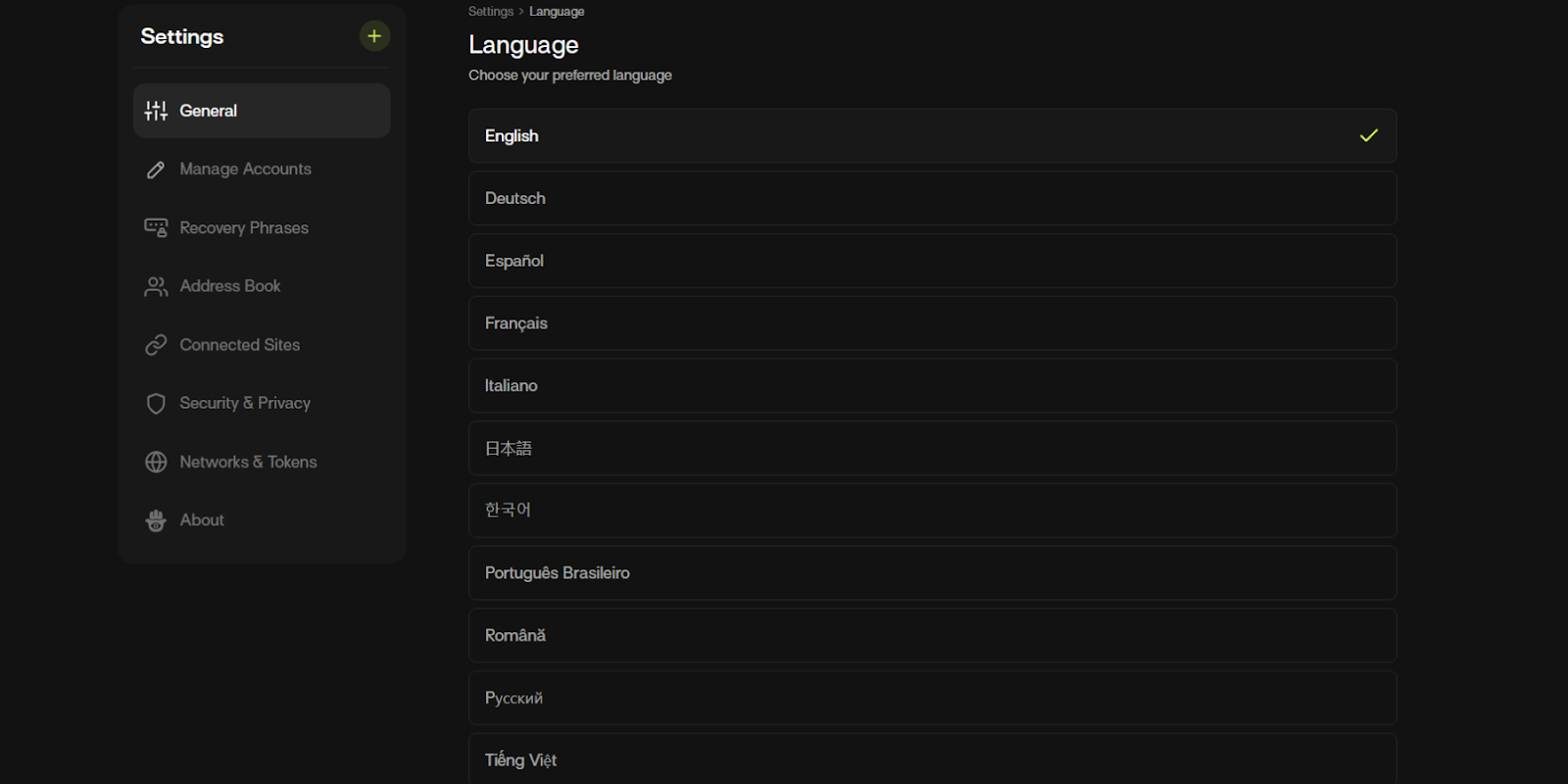Click the green plus icon beside Settings
This screenshot has height=784, width=1568.
(x=374, y=36)
